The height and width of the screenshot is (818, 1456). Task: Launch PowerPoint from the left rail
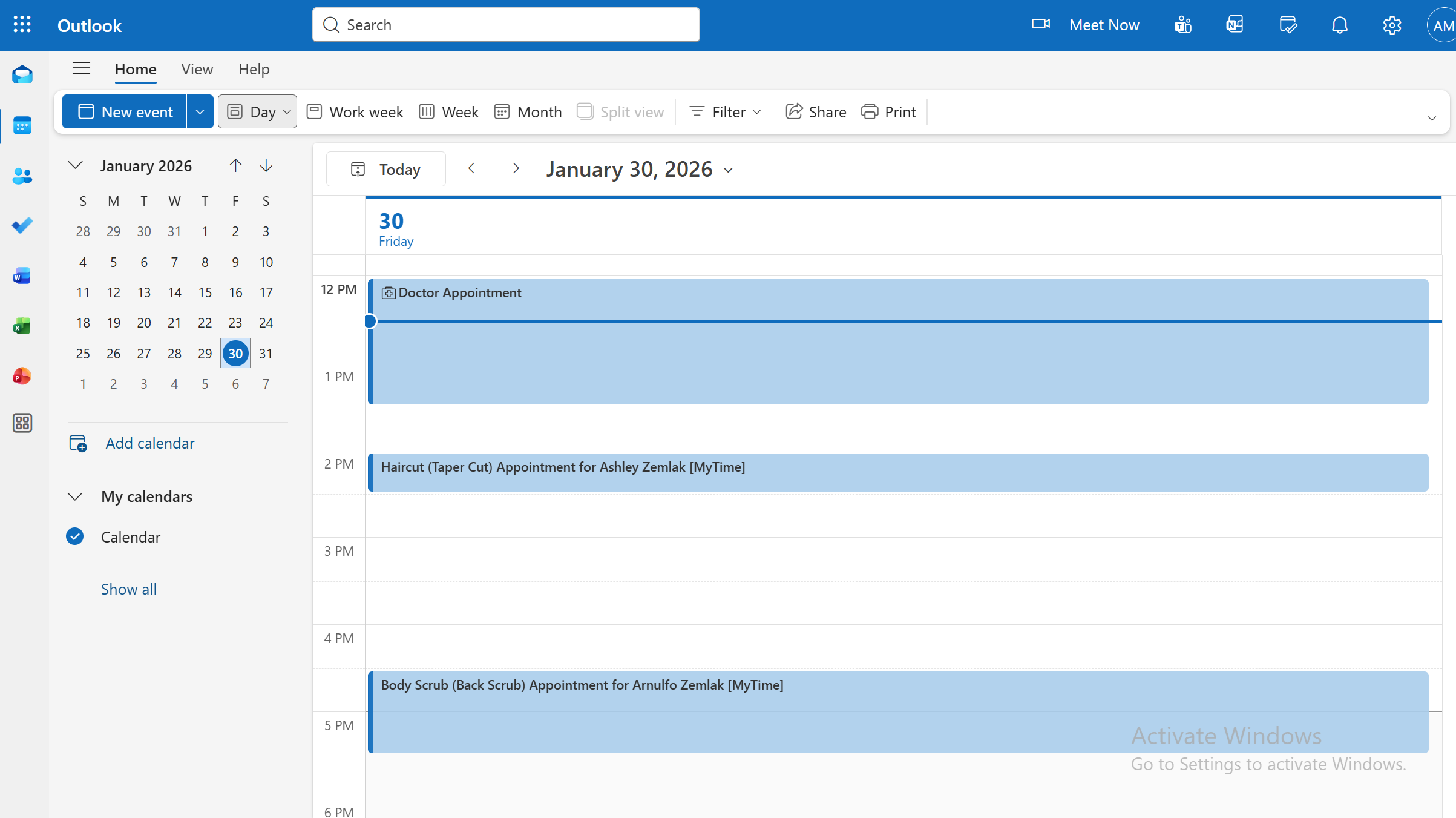(22, 377)
